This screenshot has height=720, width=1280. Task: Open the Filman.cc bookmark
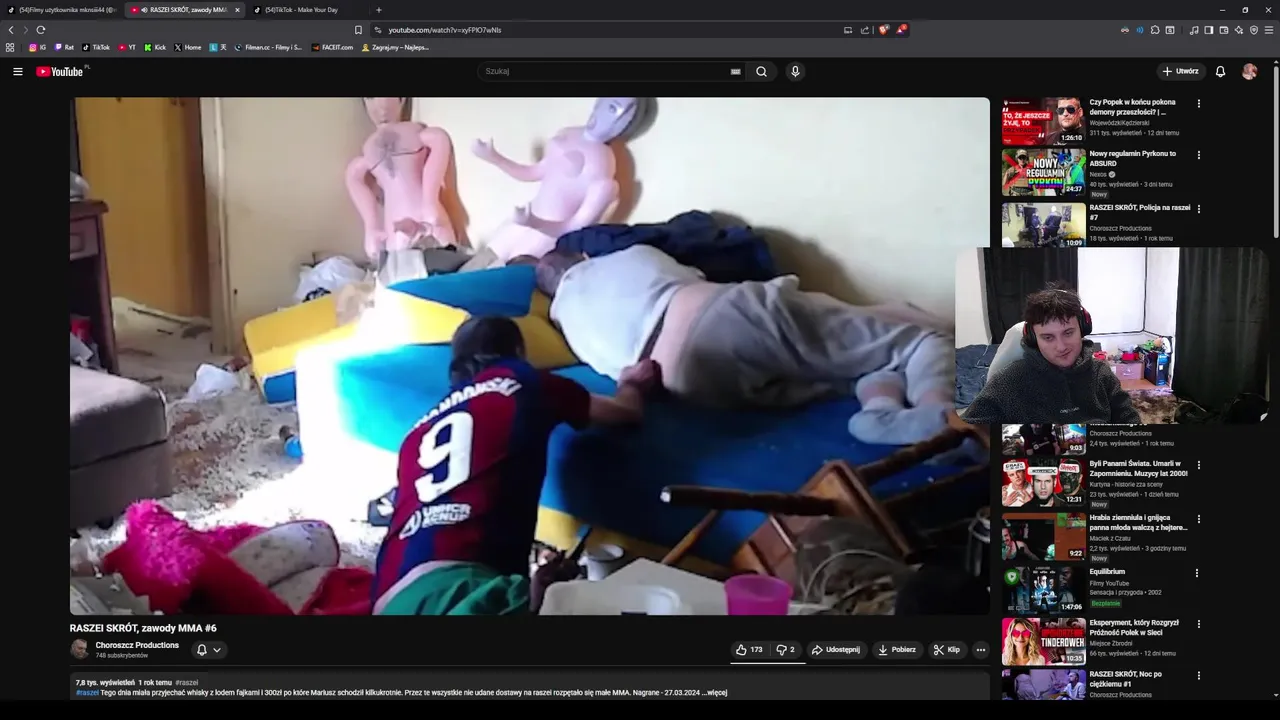[268, 47]
